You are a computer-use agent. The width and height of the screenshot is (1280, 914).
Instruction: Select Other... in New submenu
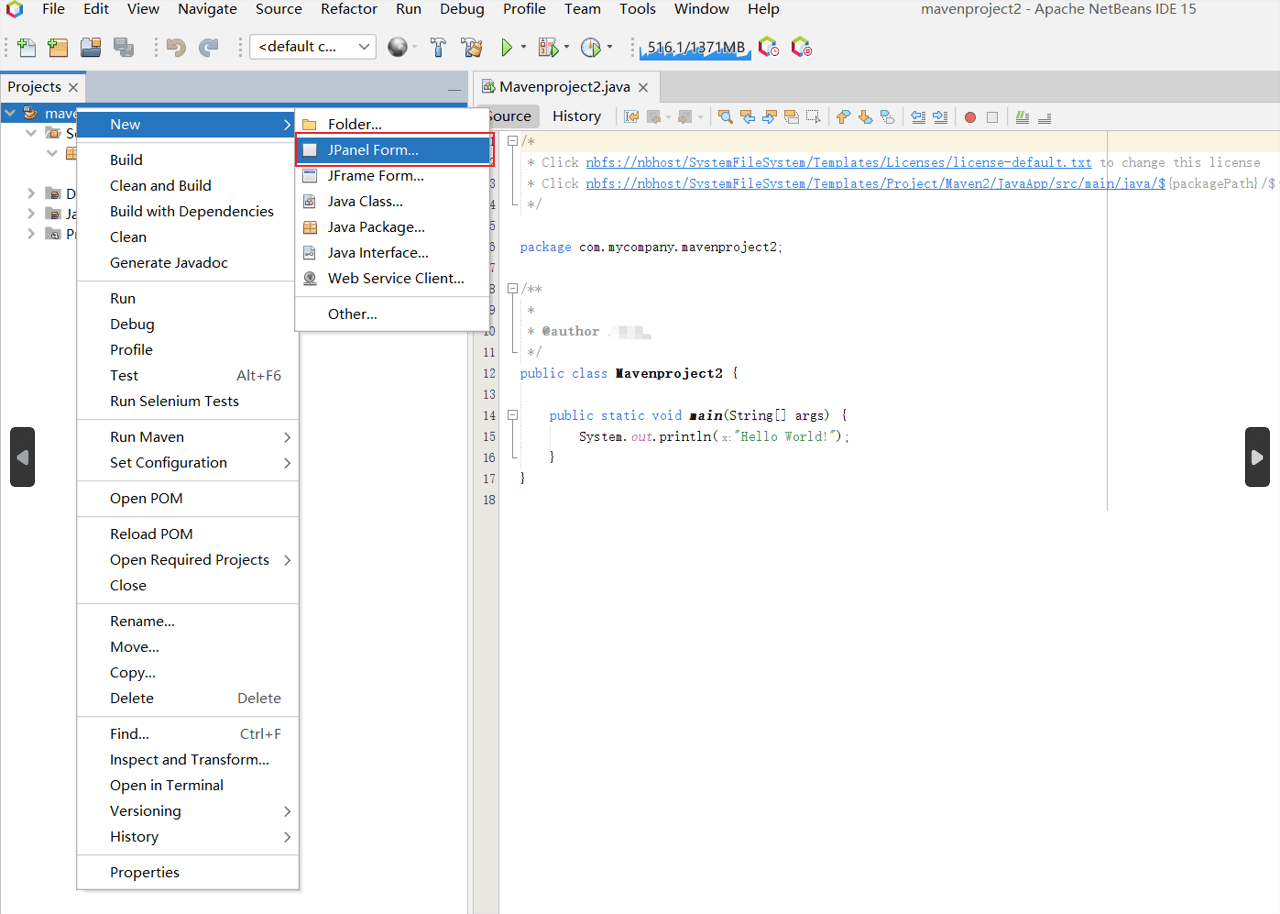[x=393, y=314]
